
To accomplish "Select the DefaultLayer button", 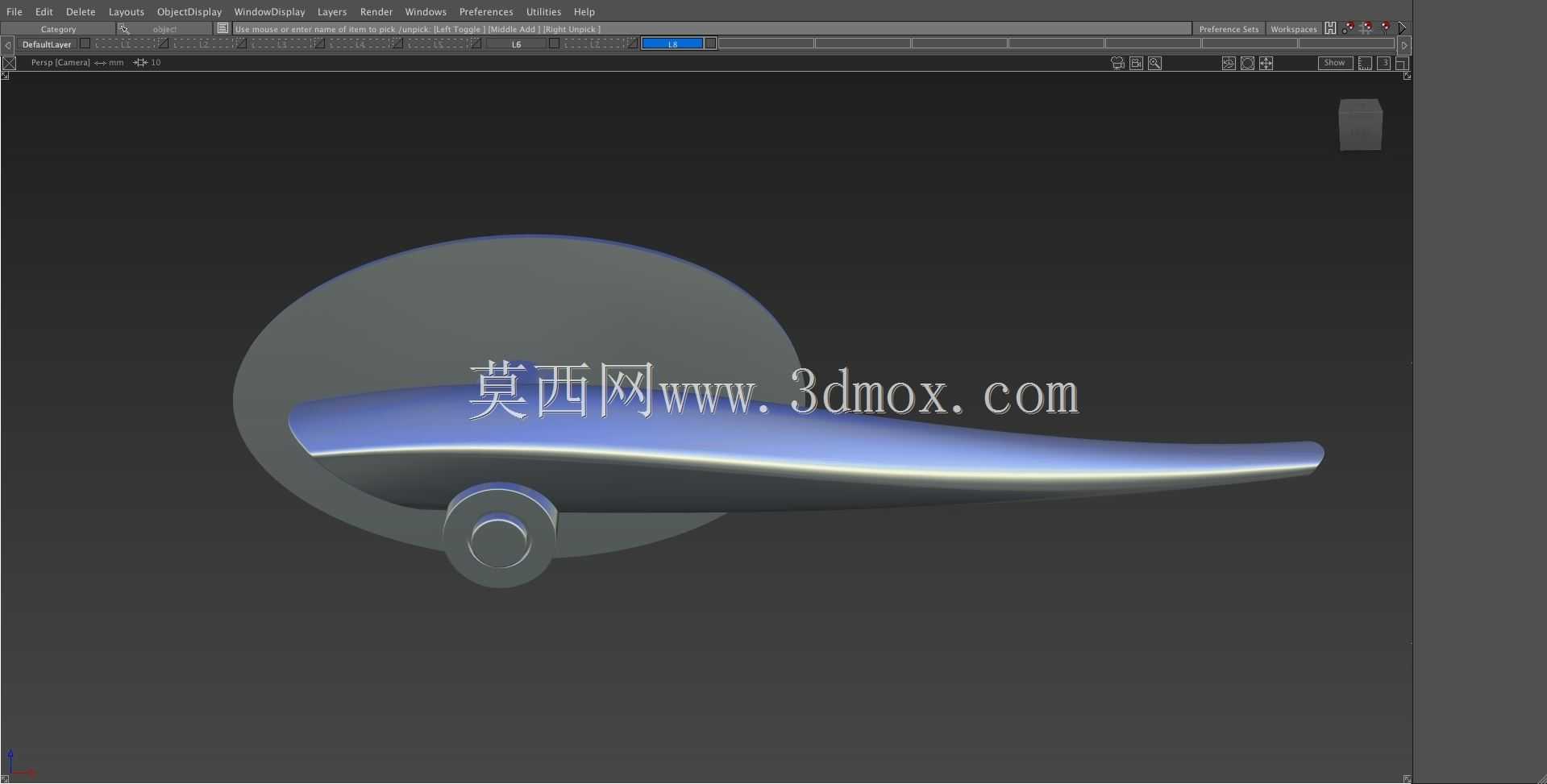I will [47, 44].
